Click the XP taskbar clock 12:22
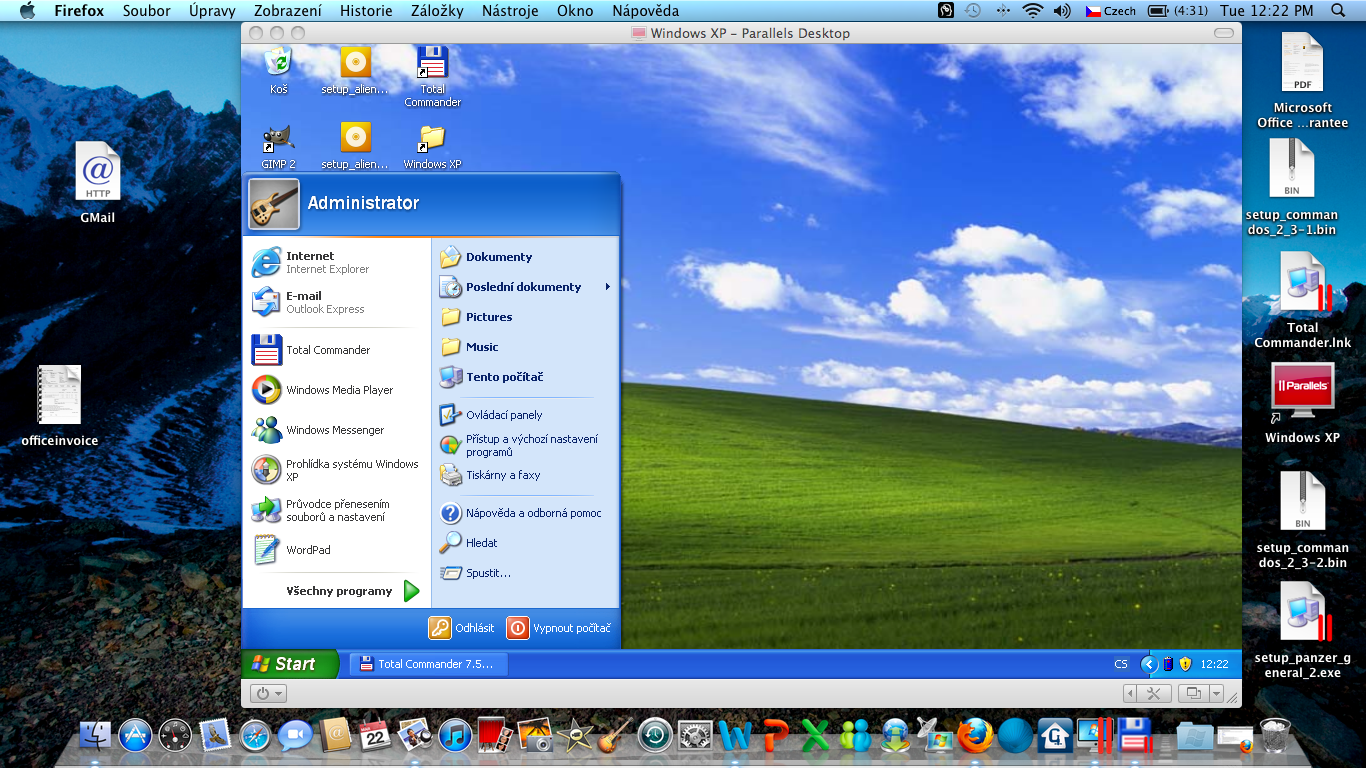Viewport: 1366px width, 768px height. pyautogui.click(x=1214, y=664)
